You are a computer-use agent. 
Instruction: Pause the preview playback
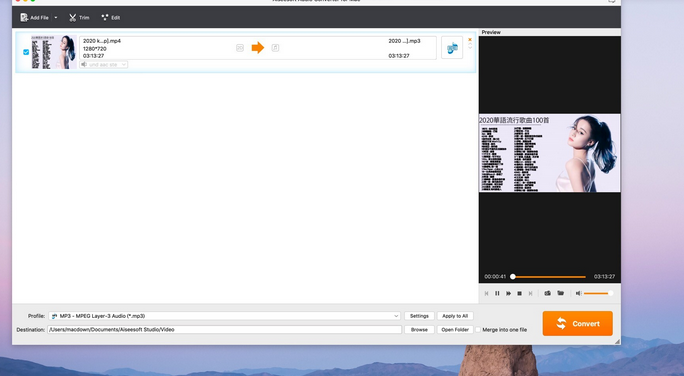click(x=497, y=294)
